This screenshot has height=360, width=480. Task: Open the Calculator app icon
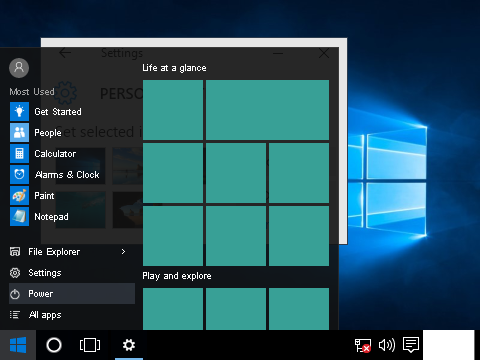pyautogui.click(x=19, y=153)
